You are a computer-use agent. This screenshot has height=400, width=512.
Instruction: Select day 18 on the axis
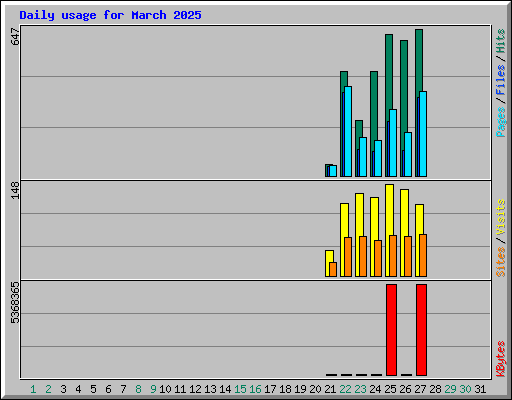click(x=285, y=389)
